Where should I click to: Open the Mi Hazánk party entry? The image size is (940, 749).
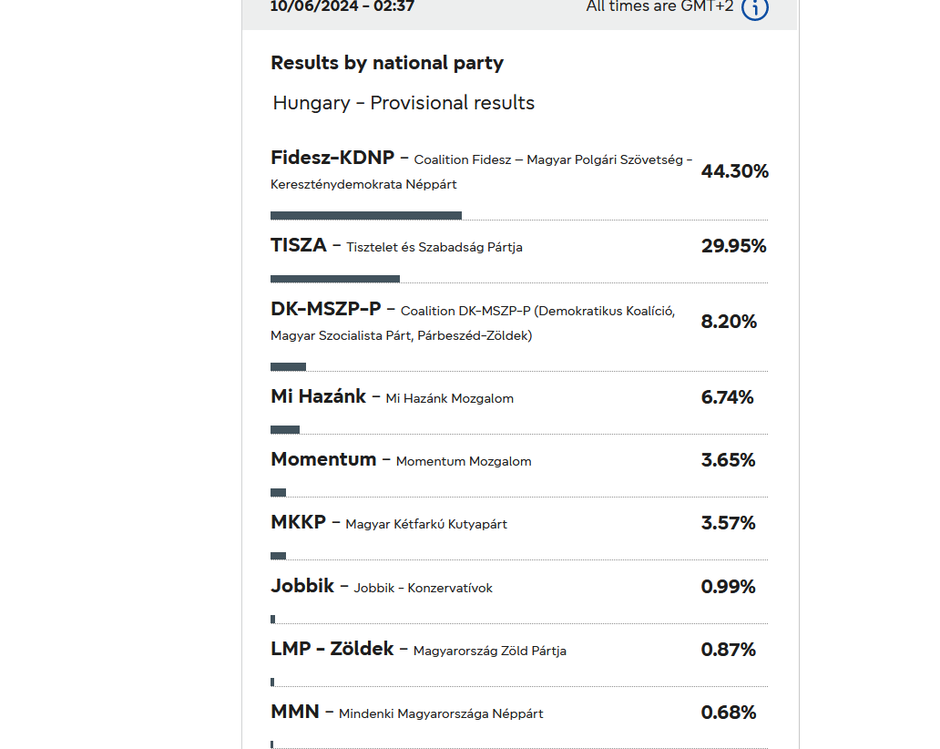point(319,397)
